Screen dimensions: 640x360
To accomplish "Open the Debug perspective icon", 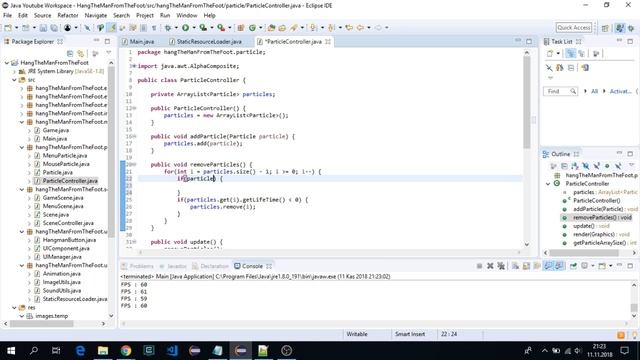I will [x=631, y=28].
